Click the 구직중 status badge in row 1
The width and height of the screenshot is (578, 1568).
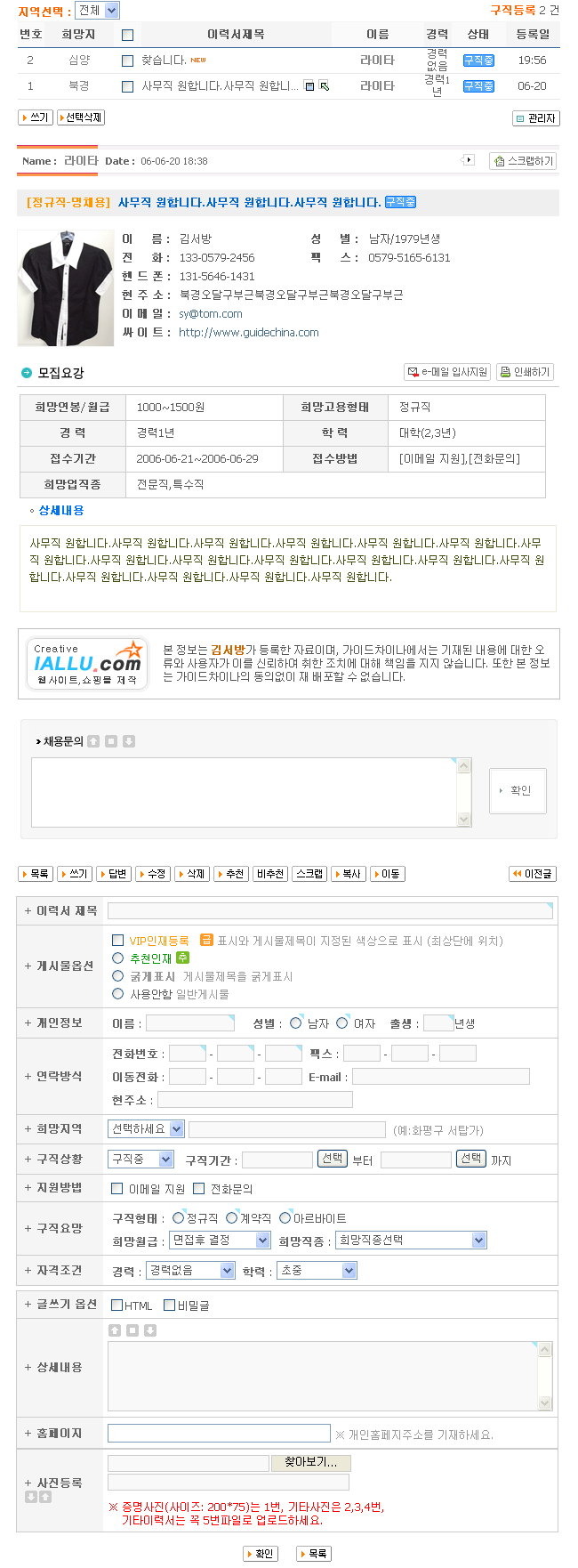[478, 86]
